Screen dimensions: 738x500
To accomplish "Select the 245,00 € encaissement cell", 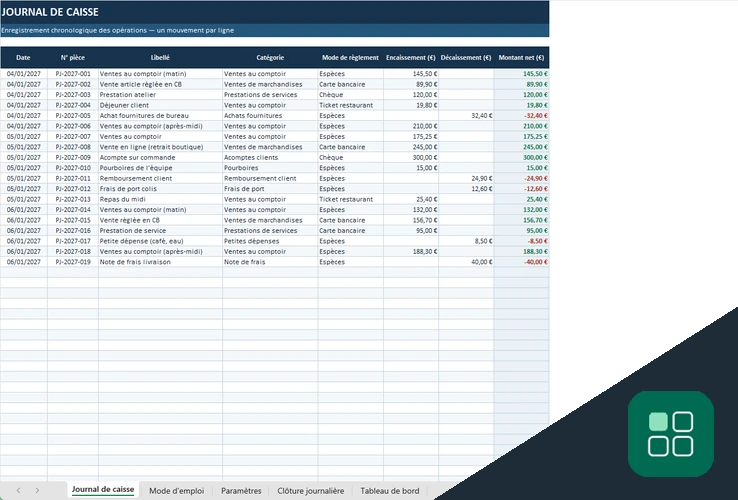I will pos(411,147).
